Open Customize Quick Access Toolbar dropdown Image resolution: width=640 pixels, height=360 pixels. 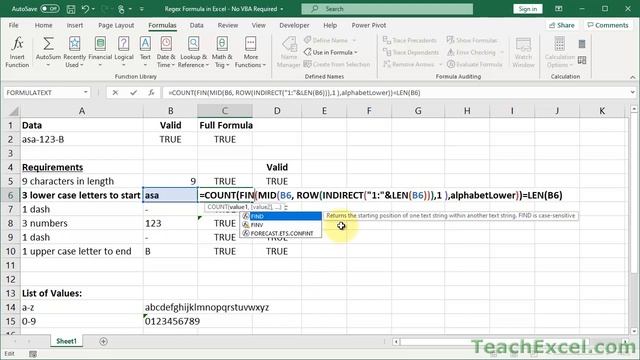(142, 9)
